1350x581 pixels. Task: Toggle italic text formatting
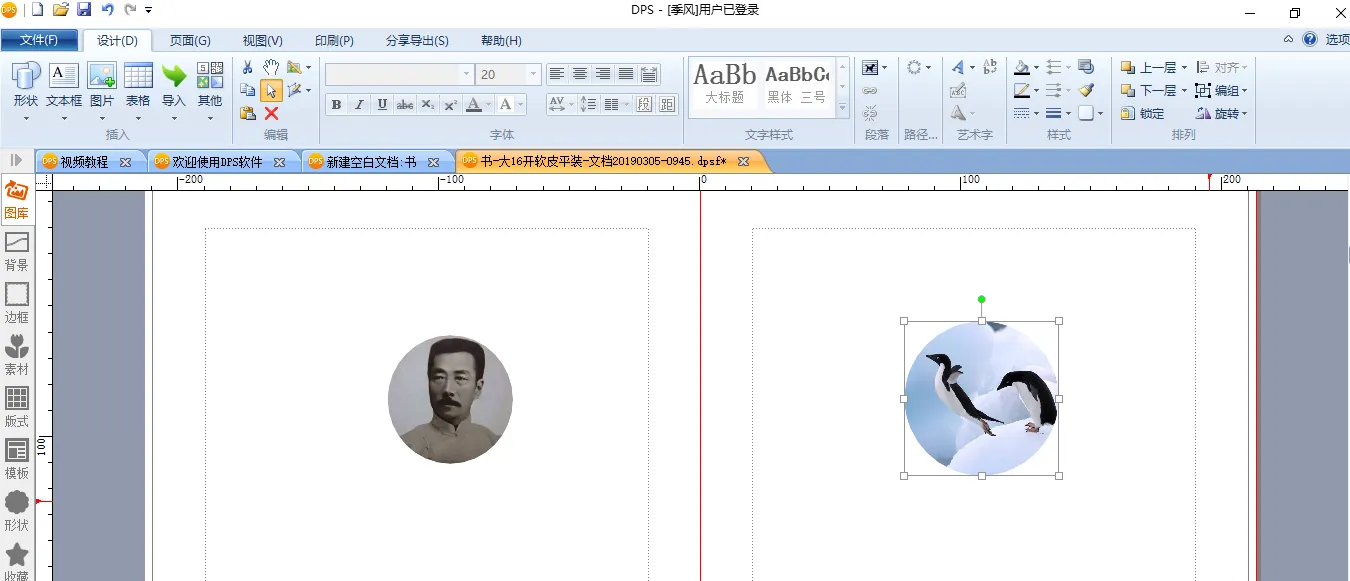coord(359,105)
